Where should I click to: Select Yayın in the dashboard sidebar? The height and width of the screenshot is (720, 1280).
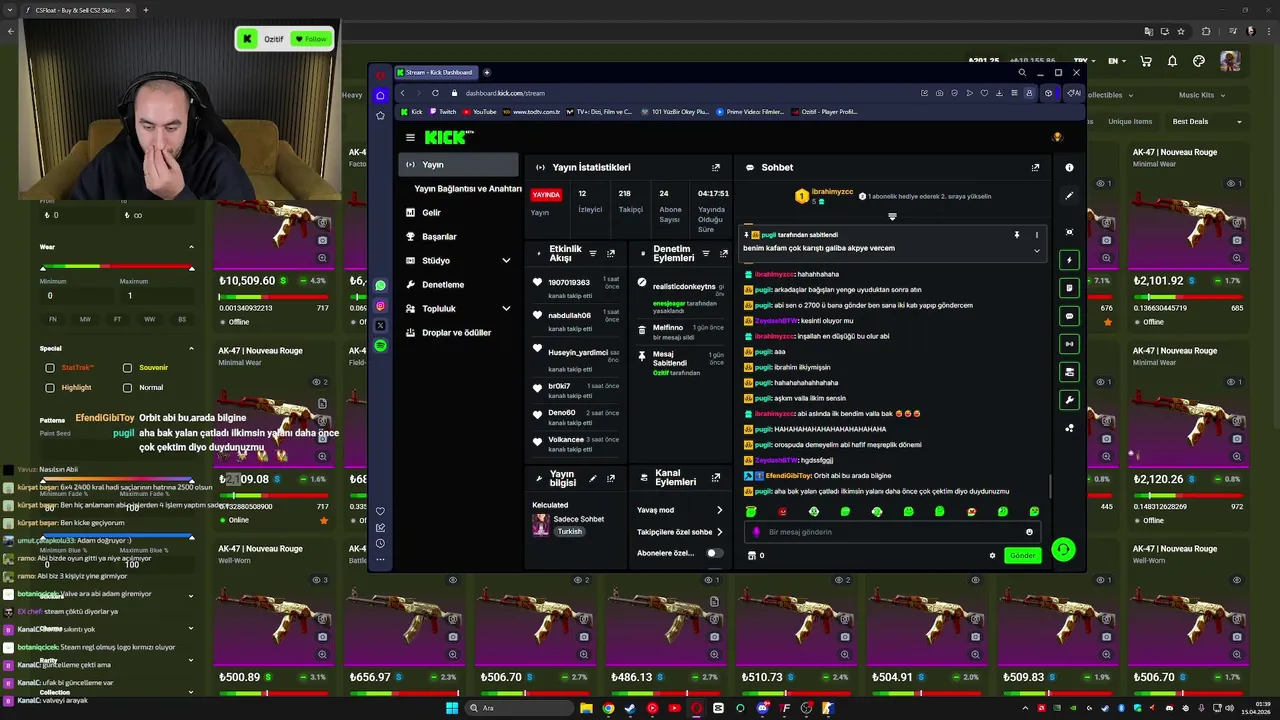coord(458,165)
